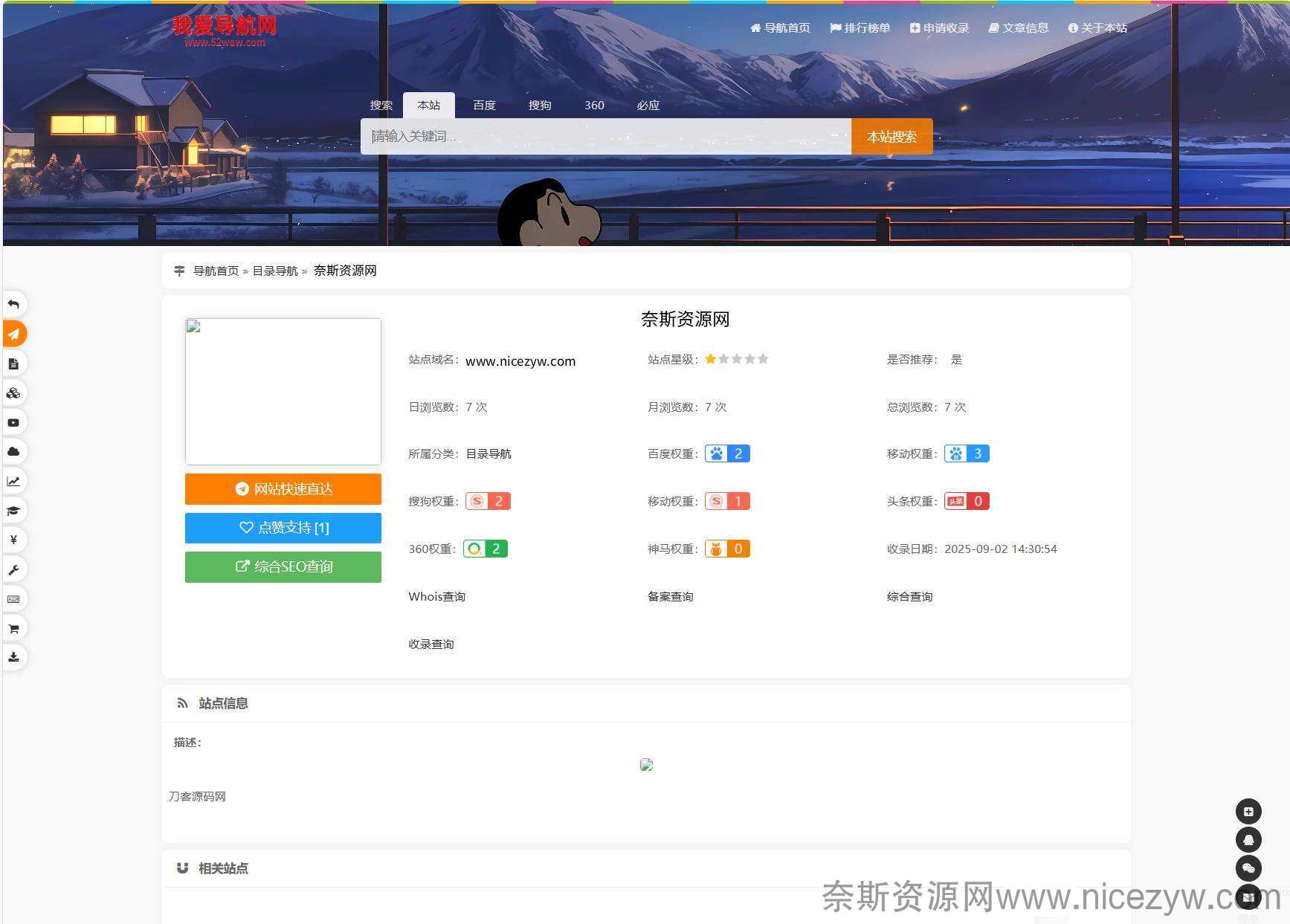Viewport: 1290px width, 924px height.
Task: Click the download icon in left sidebar
Action: click(x=13, y=657)
